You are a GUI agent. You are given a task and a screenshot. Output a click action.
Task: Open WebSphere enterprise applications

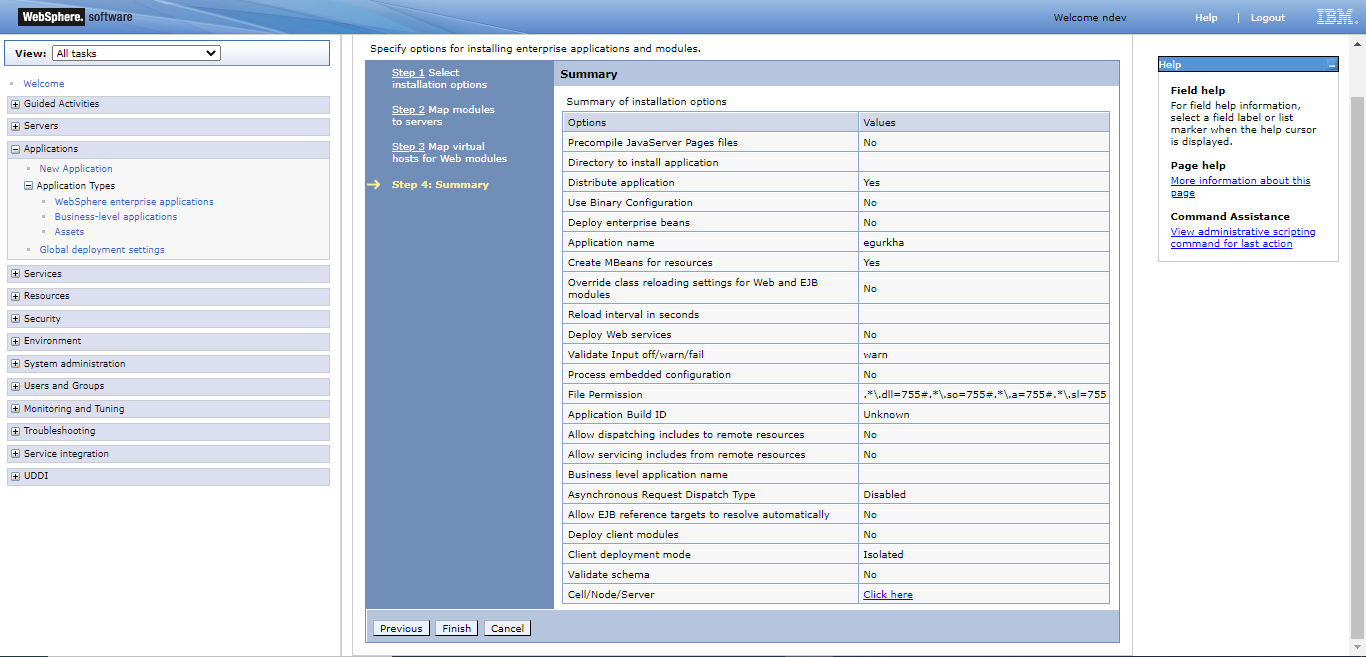click(134, 202)
